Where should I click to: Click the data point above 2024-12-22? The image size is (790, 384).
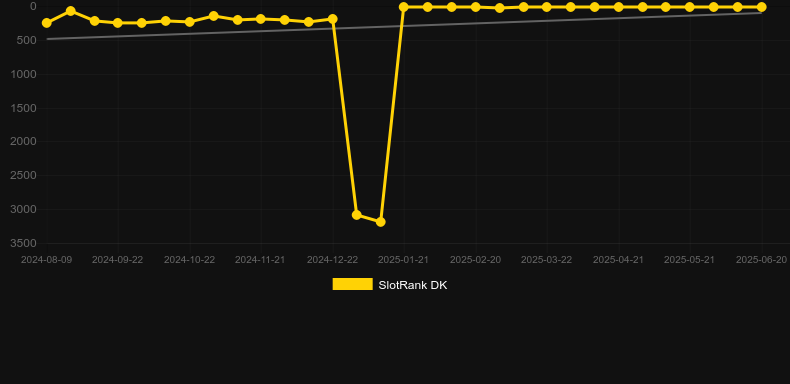[333, 19]
